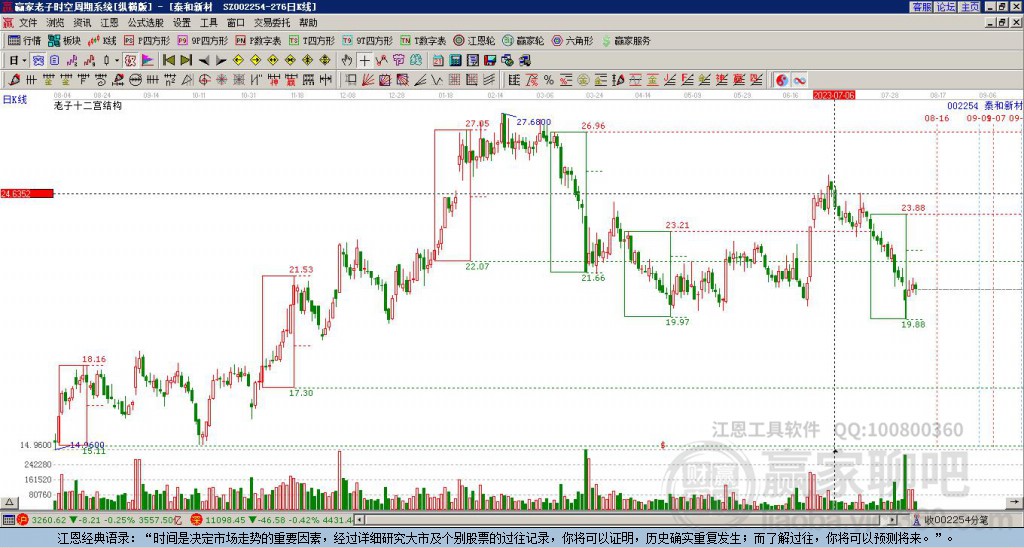The width and height of the screenshot is (1024, 548).
Task: Select the zigzag wave line tool
Action: [436, 80]
